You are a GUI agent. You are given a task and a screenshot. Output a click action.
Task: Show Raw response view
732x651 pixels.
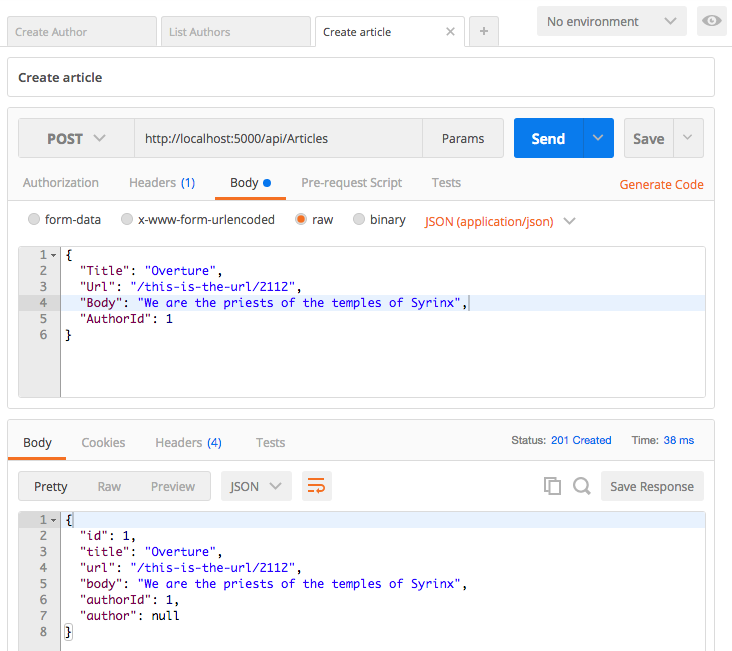109,486
